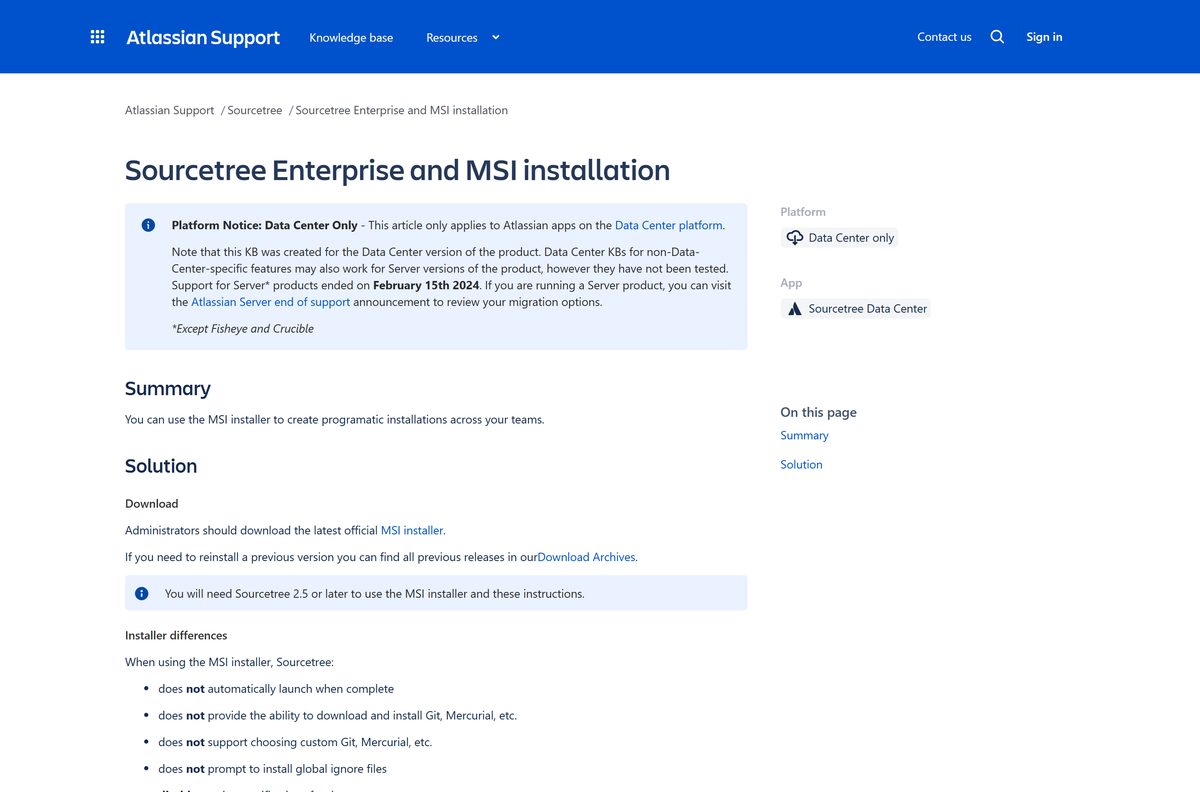This screenshot has height=792, width=1200.
Task: Click the 'App' sidebar label
Action: point(791,283)
